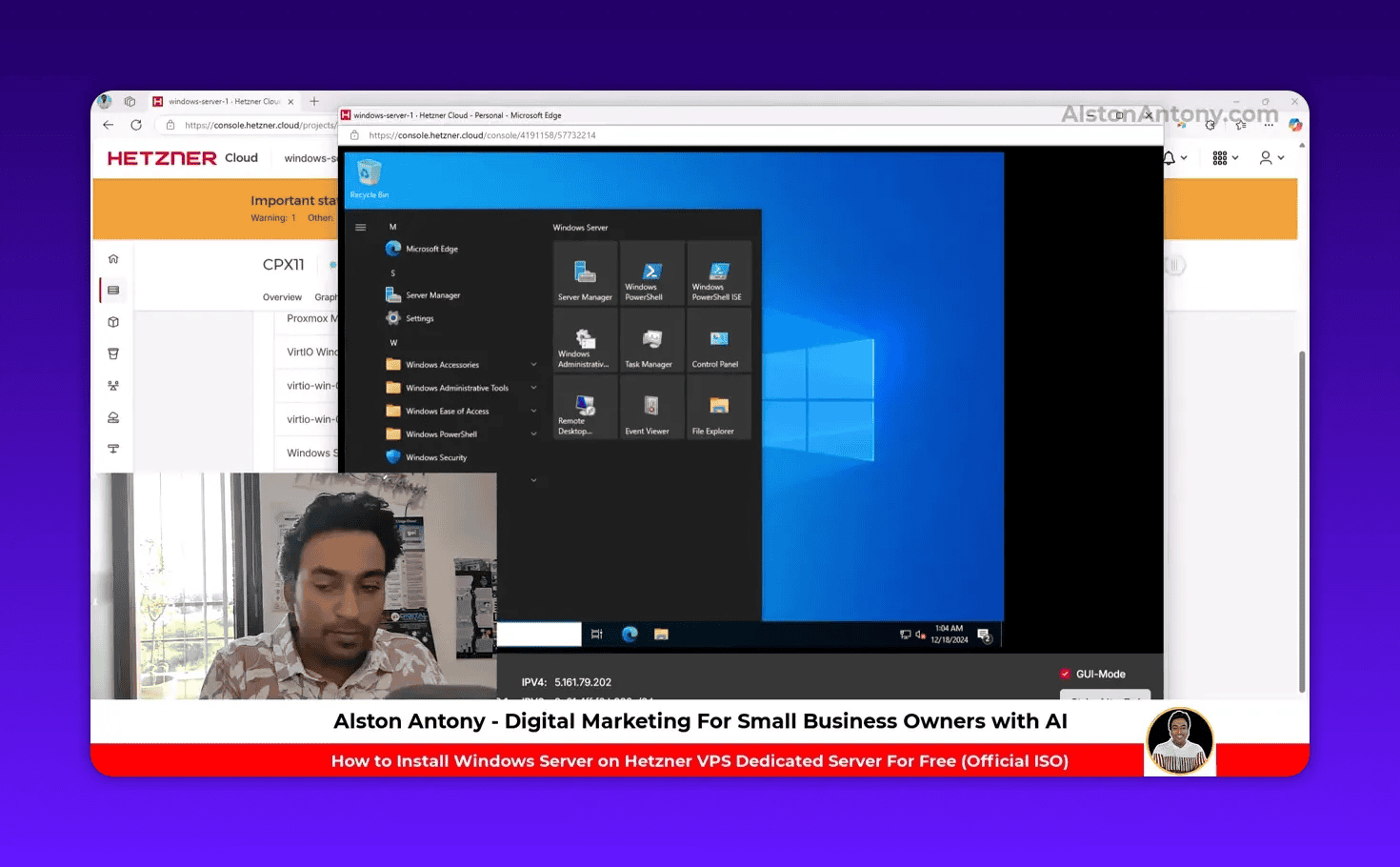Screen dimensions: 1400x867
Task: Open Microsoft Edge from the Windows taskbar
Action: coord(630,634)
